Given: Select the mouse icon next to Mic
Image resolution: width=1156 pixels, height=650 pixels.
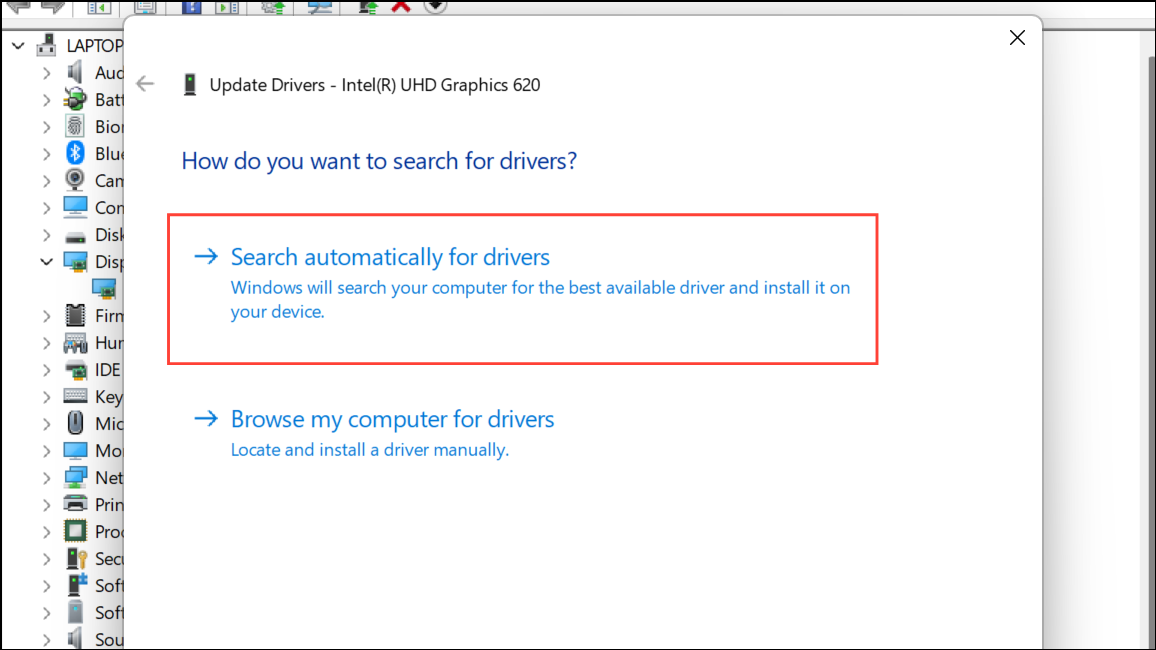Looking at the screenshot, I should [x=75, y=423].
